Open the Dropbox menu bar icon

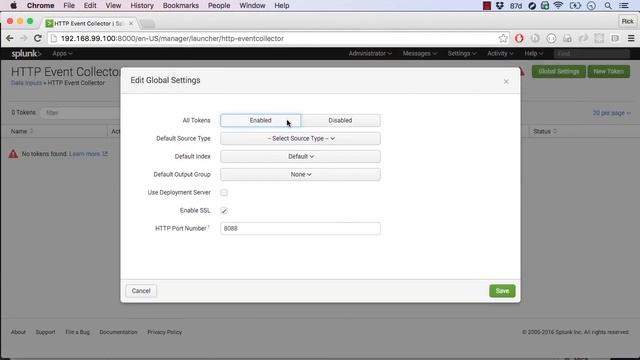[500, 6]
